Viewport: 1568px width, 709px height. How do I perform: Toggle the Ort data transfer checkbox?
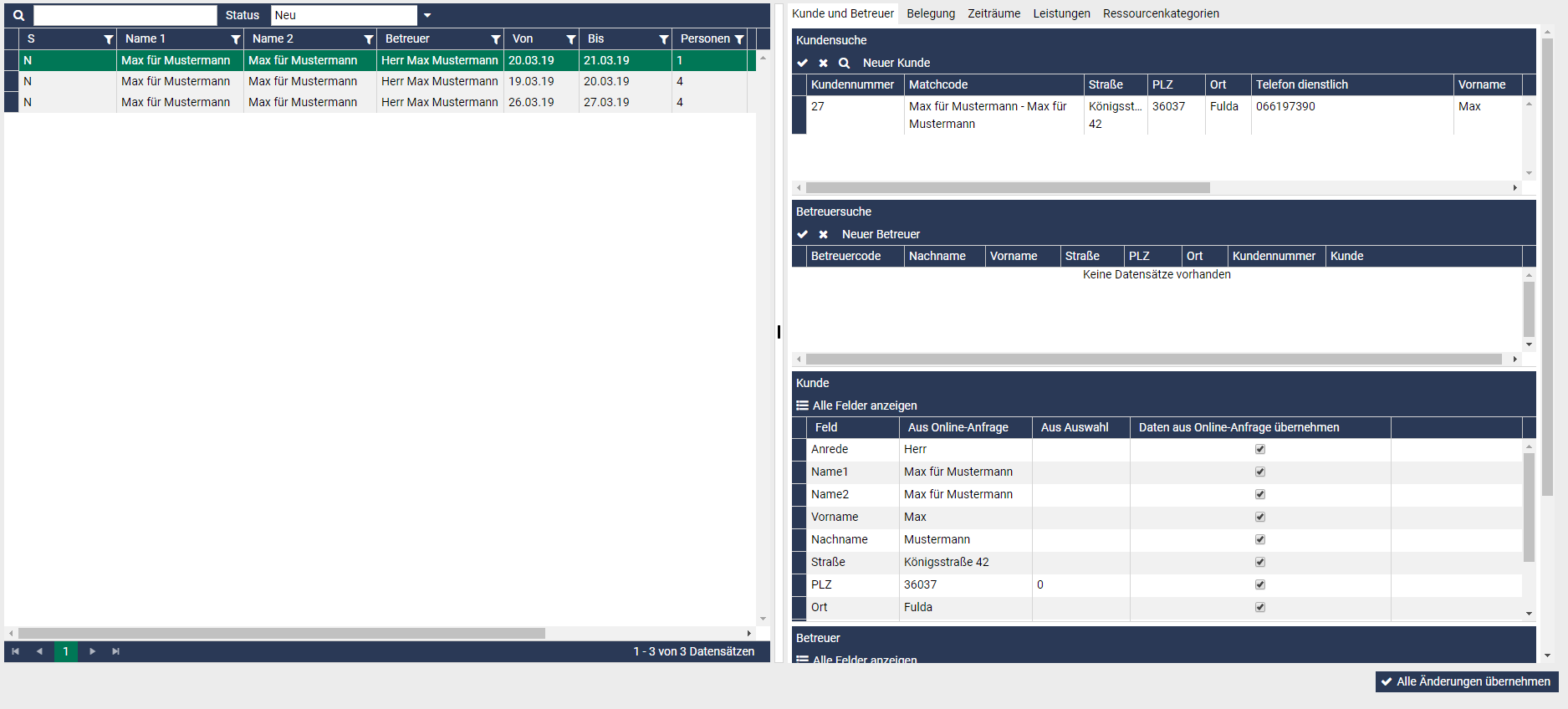click(1260, 607)
